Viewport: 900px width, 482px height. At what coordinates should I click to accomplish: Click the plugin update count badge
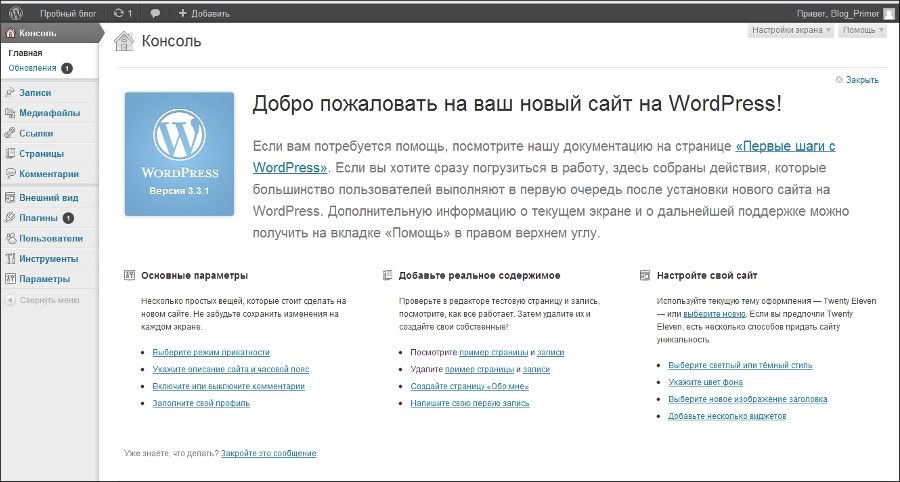[x=68, y=218]
